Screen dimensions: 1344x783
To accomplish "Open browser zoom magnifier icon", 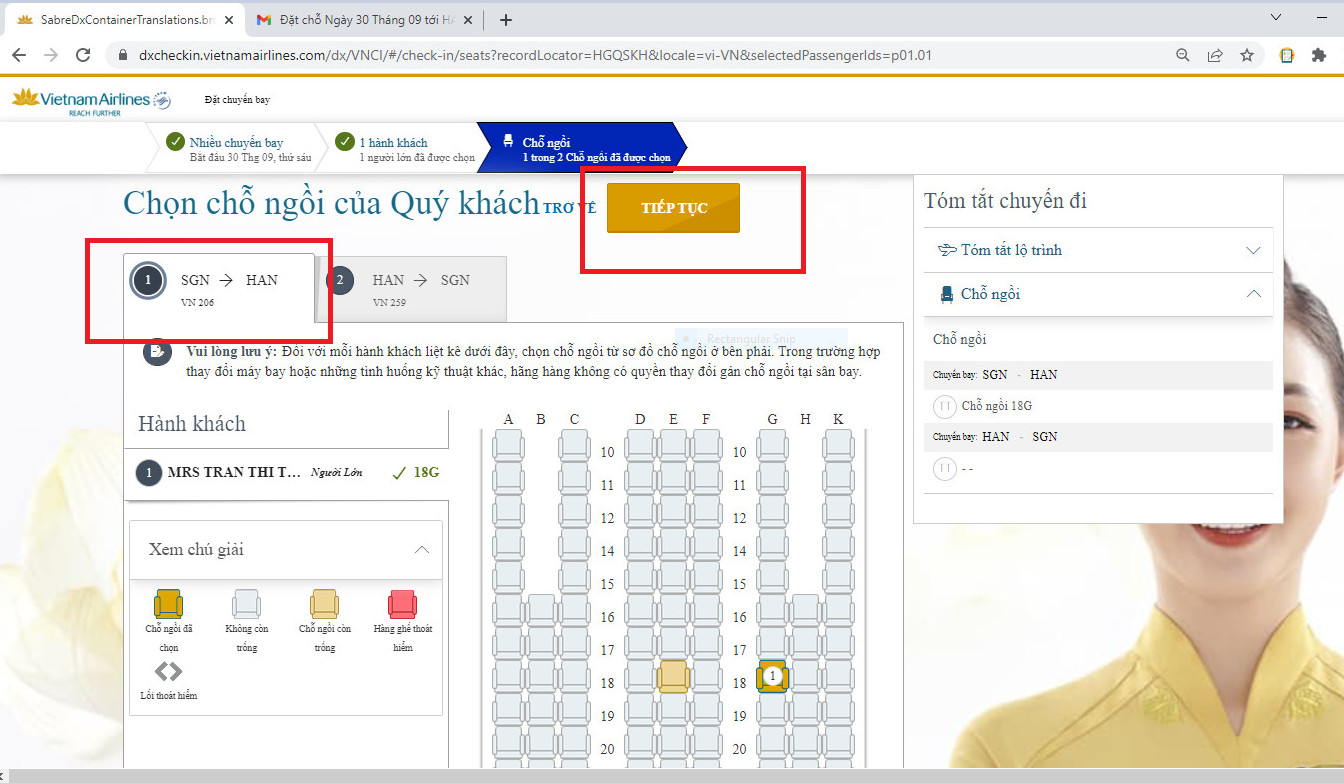I will point(1183,55).
